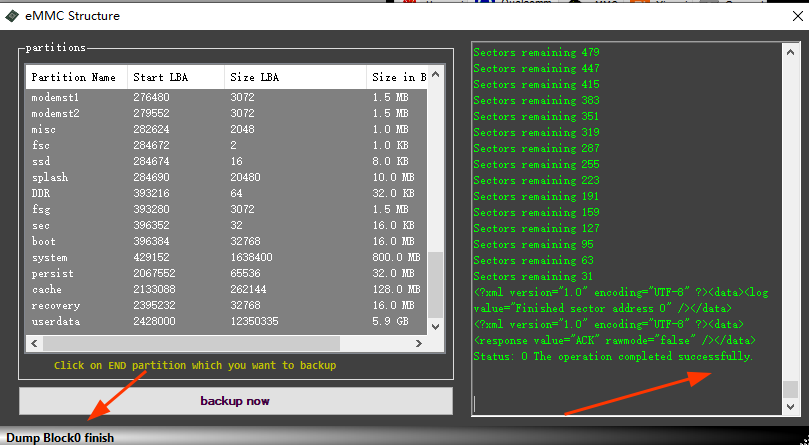The height and width of the screenshot is (445, 809).
Task: Click Start LBA value 429152
Action: [151, 257]
